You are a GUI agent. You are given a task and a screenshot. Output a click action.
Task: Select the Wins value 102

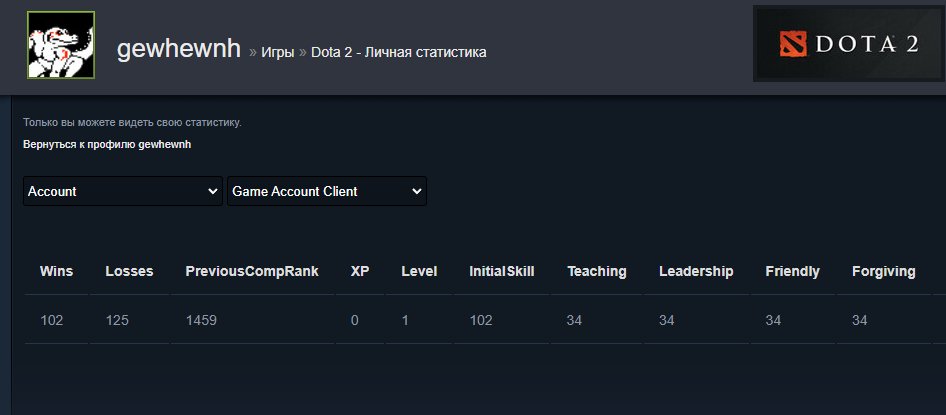[x=52, y=320]
